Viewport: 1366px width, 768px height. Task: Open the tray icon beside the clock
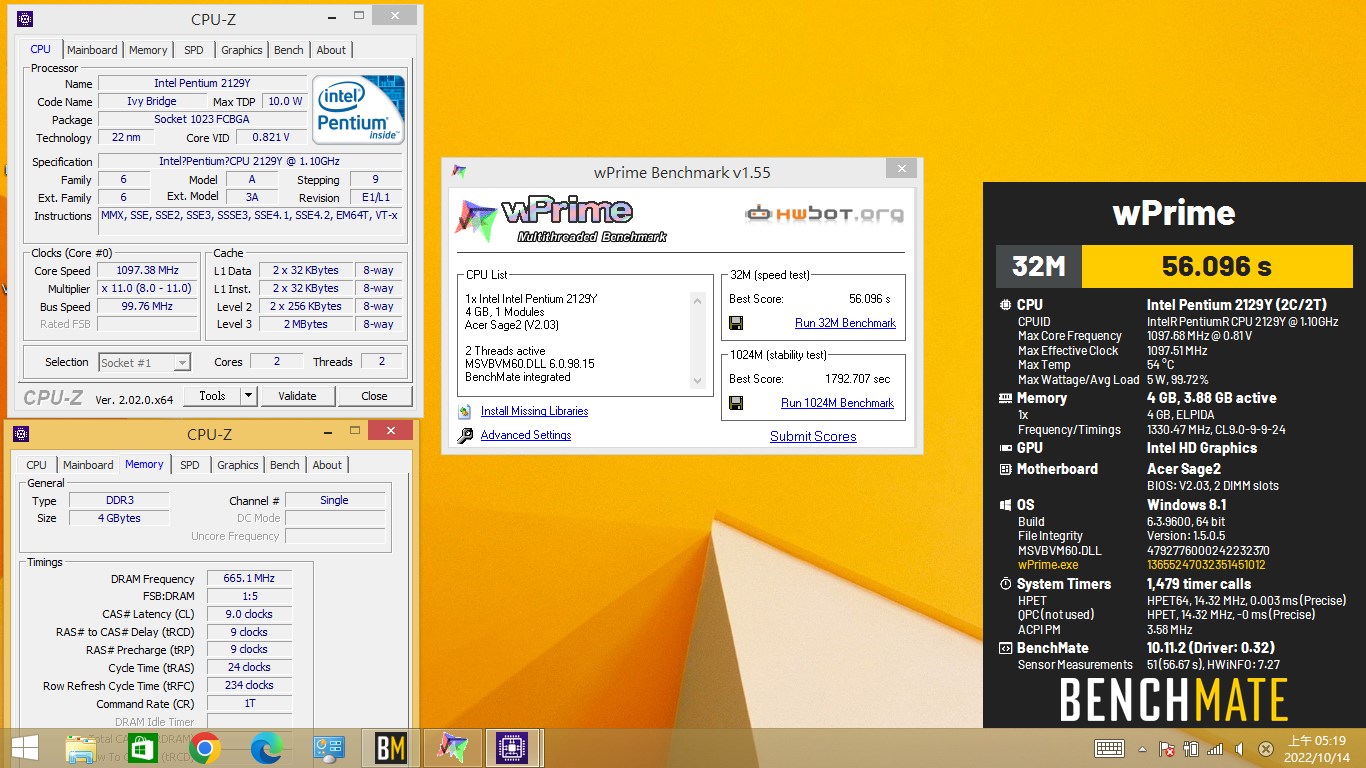(x=1265, y=749)
